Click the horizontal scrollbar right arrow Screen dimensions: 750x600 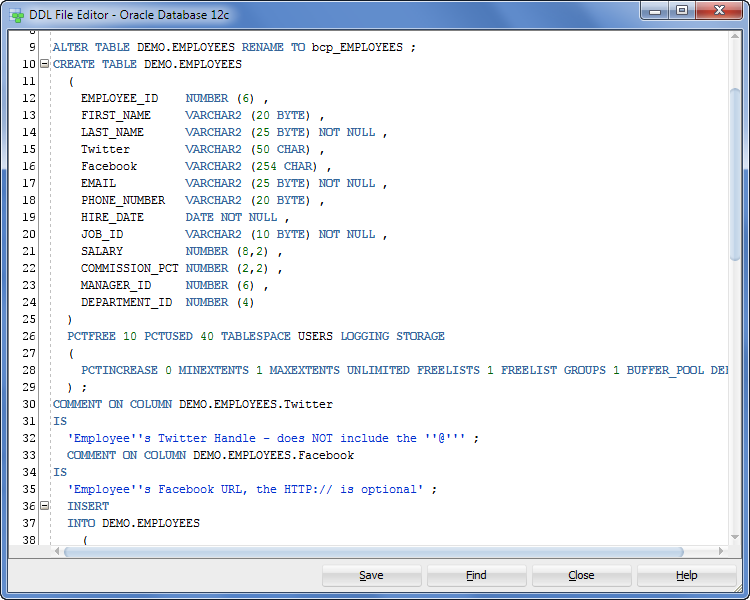[721, 551]
